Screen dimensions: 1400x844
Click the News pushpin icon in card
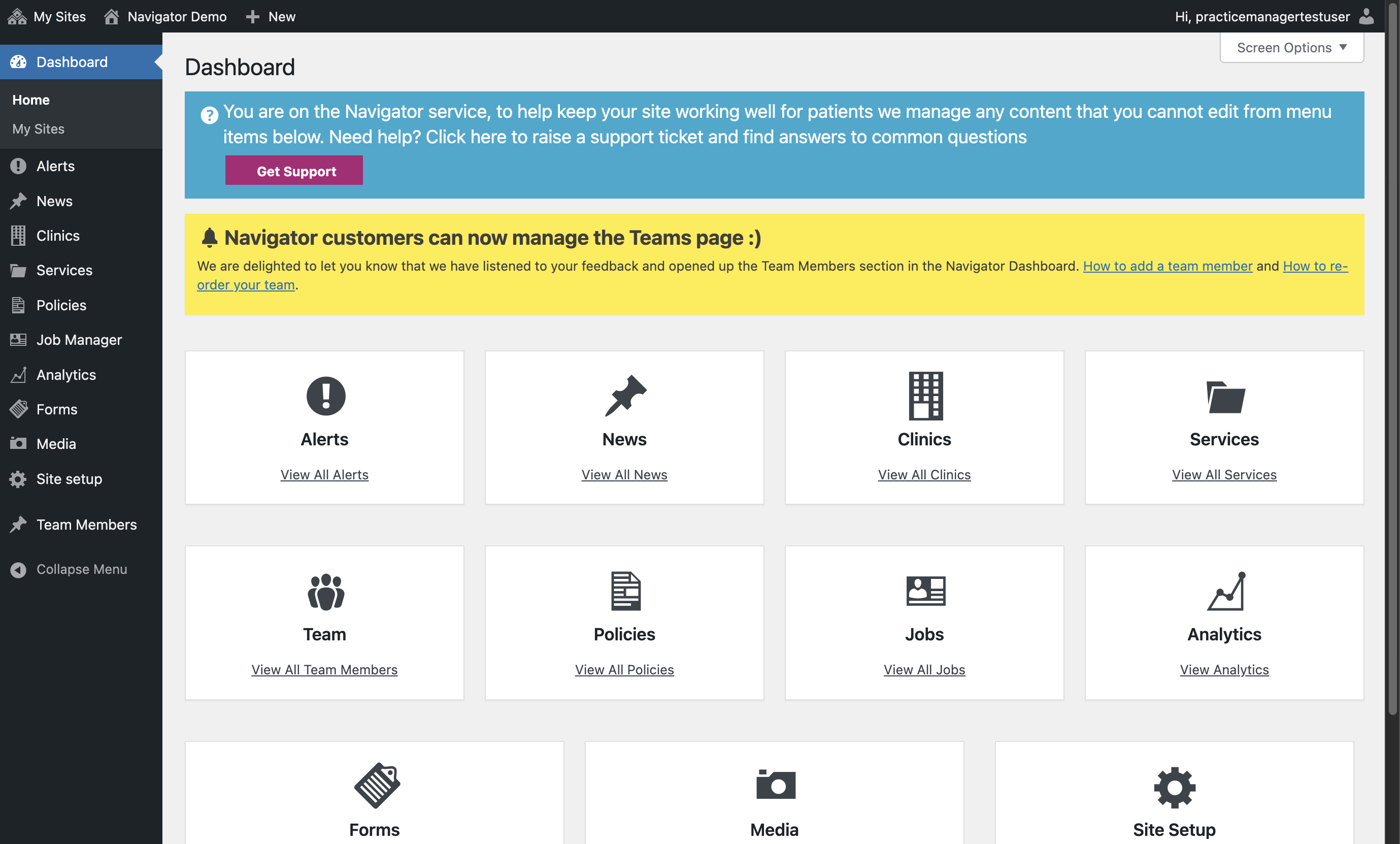coord(625,396)
